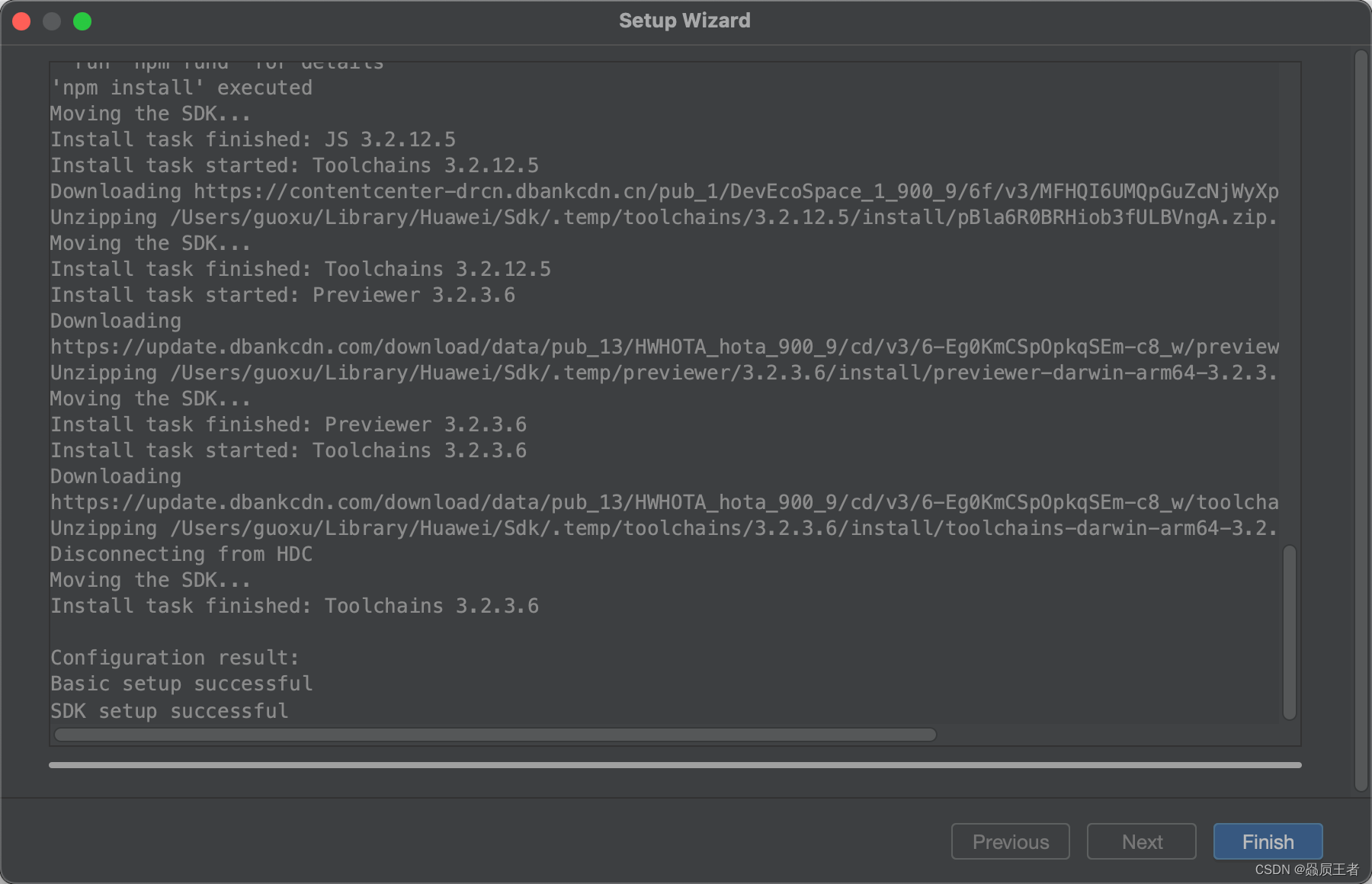Click the "'npm install' executed" line

point(181,88)
